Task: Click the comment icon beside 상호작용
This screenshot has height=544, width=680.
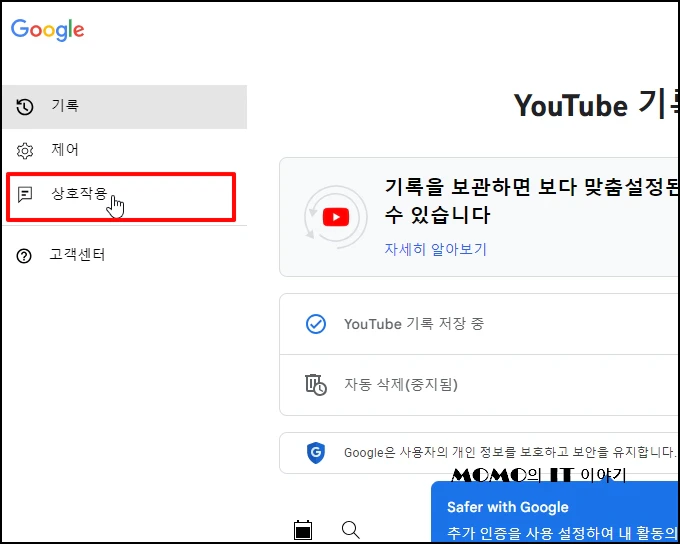Action: pos(25,194)
